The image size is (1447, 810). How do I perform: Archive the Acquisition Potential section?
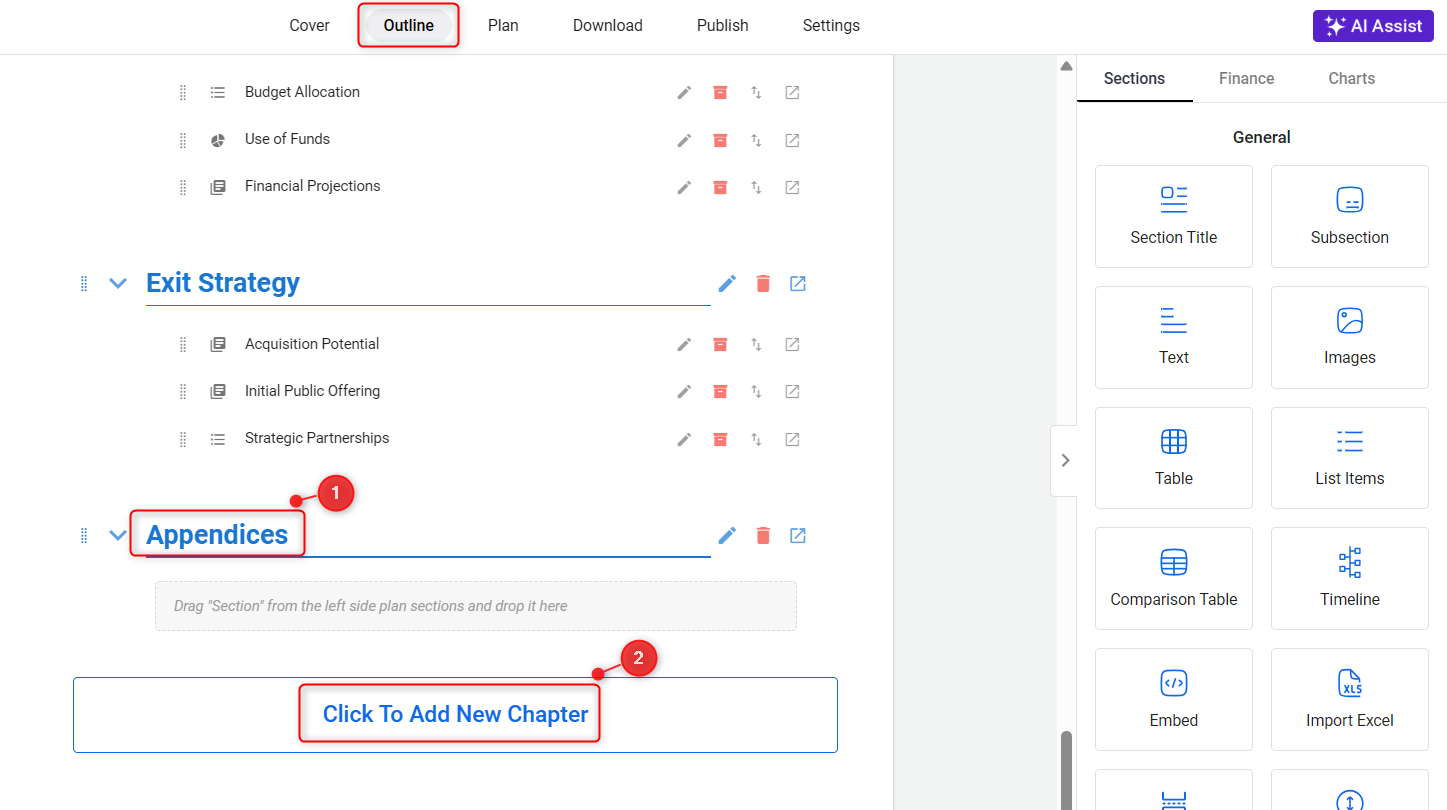[x=720, y=344]
